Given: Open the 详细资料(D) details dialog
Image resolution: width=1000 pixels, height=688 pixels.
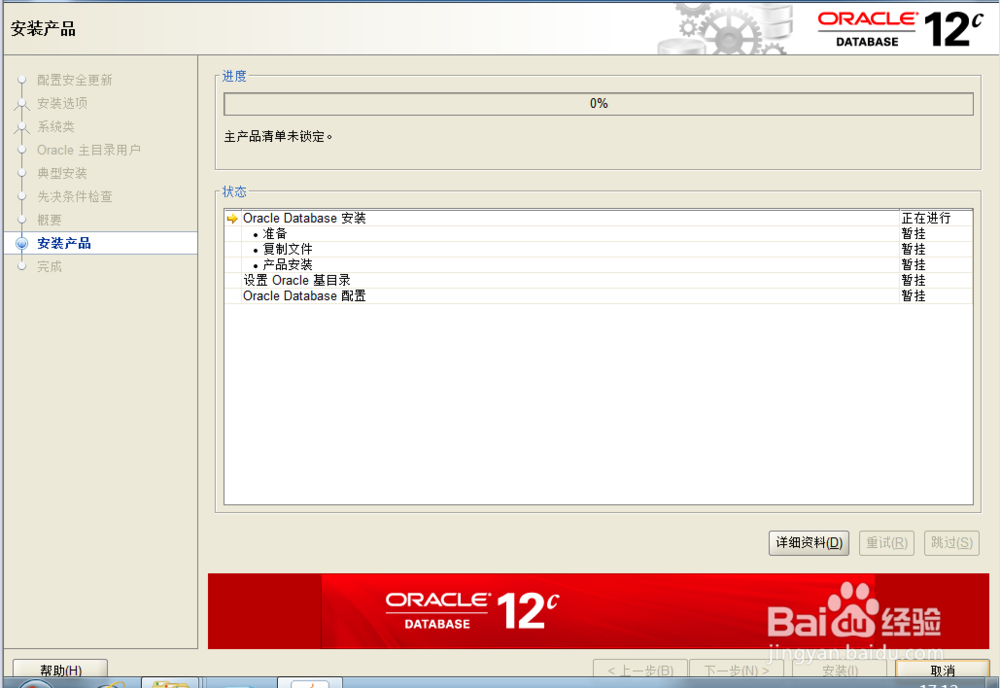Looking at the screenshot, I should pyautogui.click(x=808, y=543).
